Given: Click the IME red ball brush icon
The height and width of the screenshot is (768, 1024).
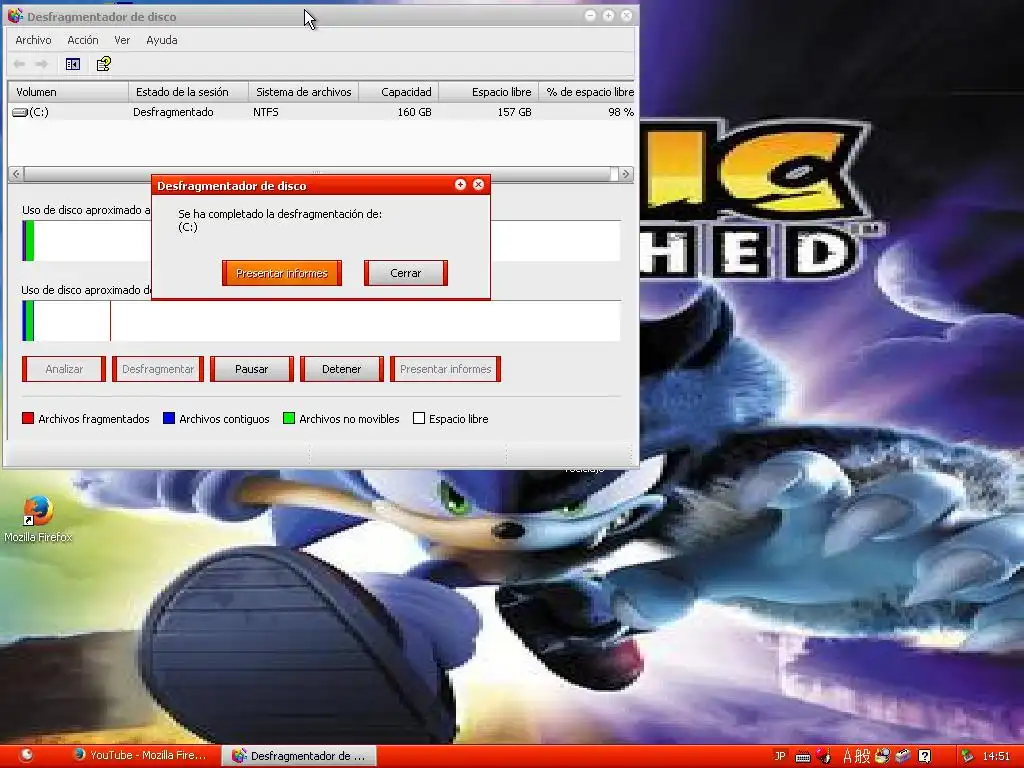Looking at the screenshot, I should coord(824,756).
